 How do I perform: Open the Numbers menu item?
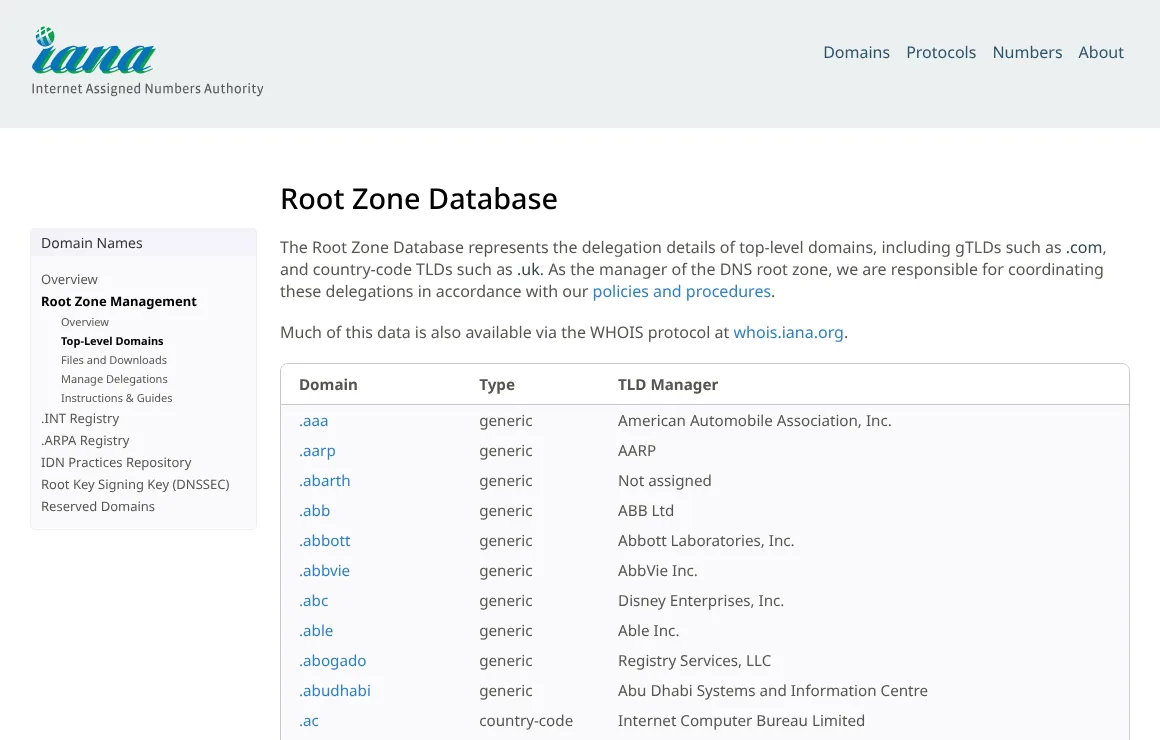(1027, 53)
